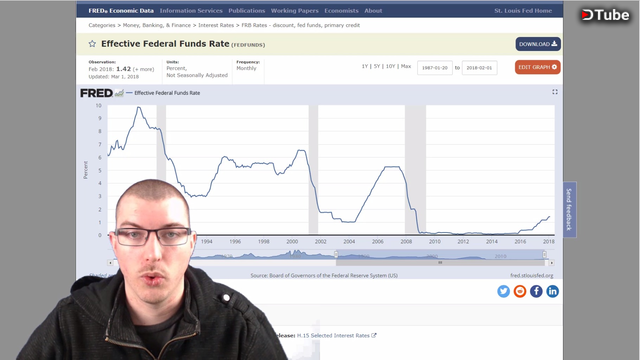Click navigator scroll left arrow

click(110, 263)
